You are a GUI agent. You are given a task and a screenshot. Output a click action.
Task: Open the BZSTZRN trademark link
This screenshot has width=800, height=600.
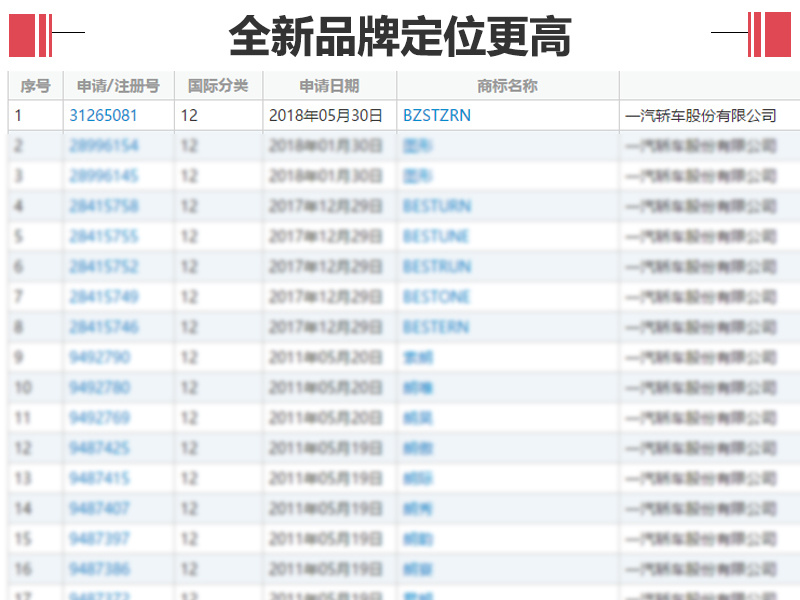click(x=437, y=115)
